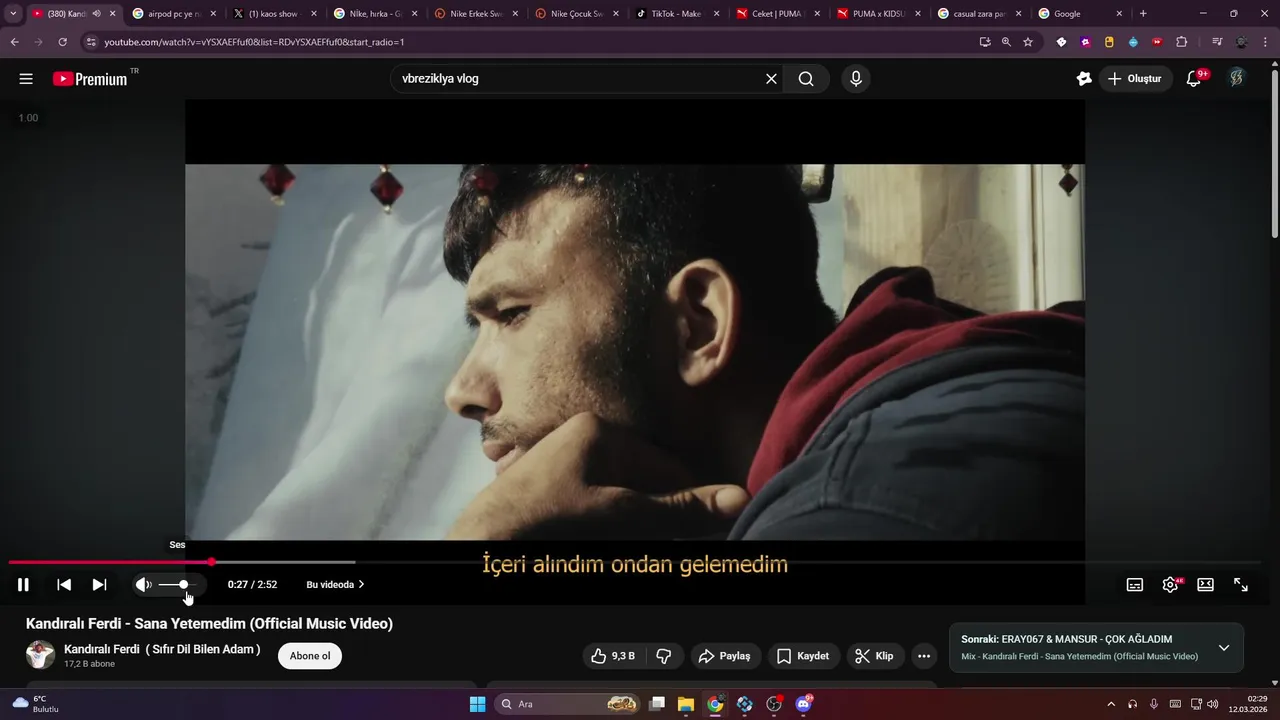Viewport: 1280px width, 720px height.
Task: Toggle subtitles with the captions button
Action: pyautogui.click(x=1135, y=585)
